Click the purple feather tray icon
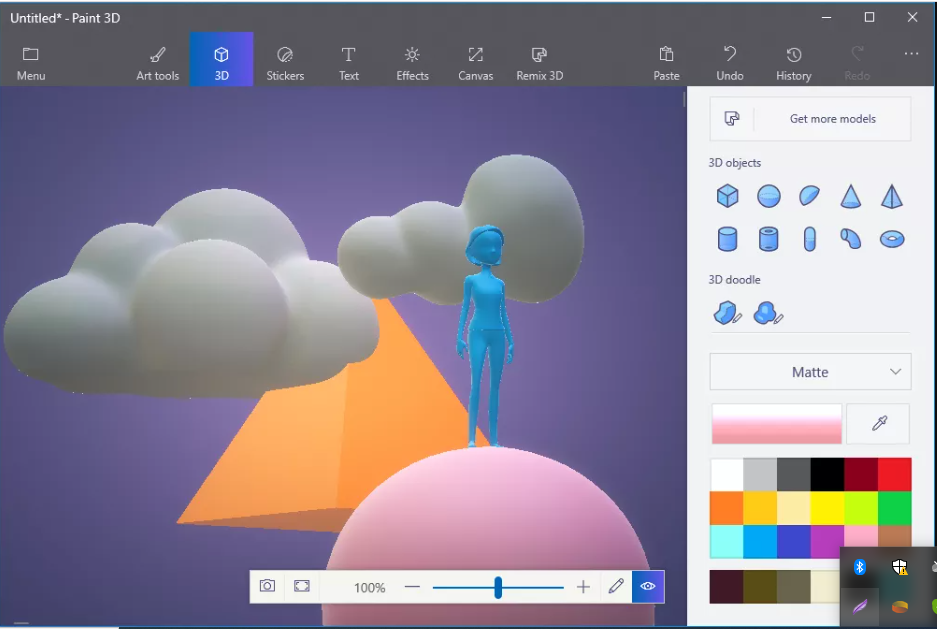Image resolution: width=937 pixels, height=629 pixels. pos(859,607)
